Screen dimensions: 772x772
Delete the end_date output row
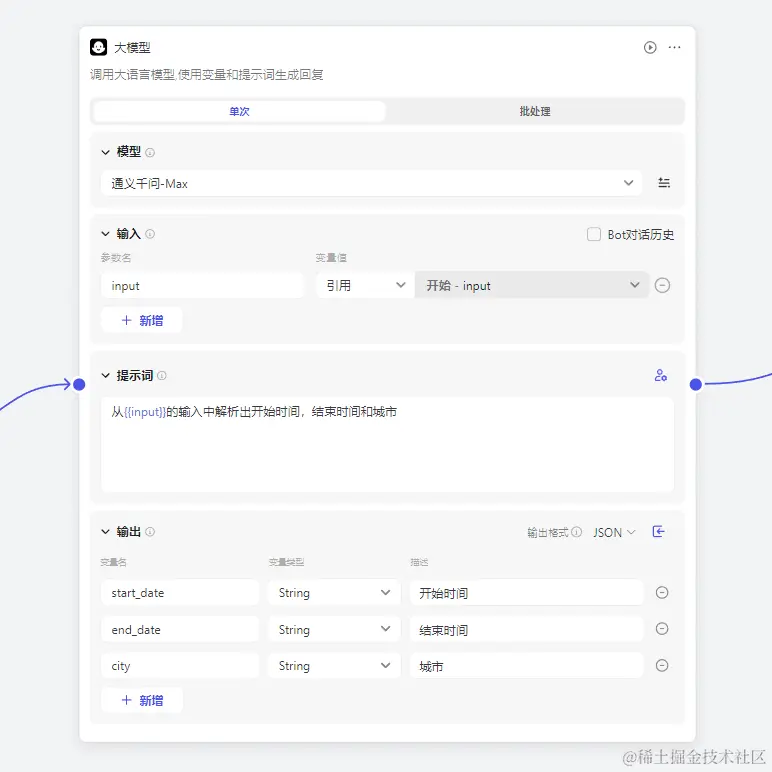(662, 629)
